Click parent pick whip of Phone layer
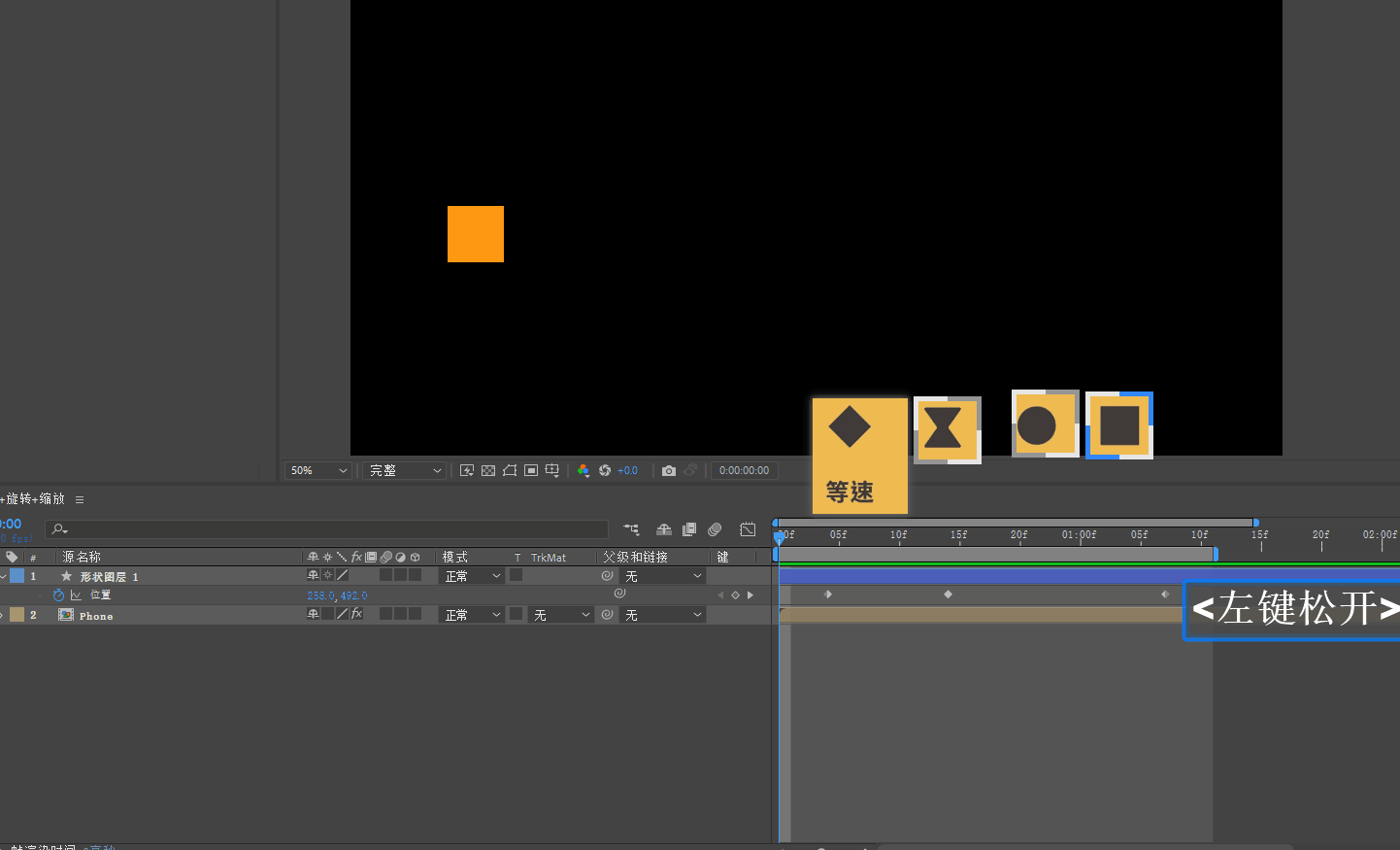Viewport: 1400px width, 850px height. coord(607,615)
